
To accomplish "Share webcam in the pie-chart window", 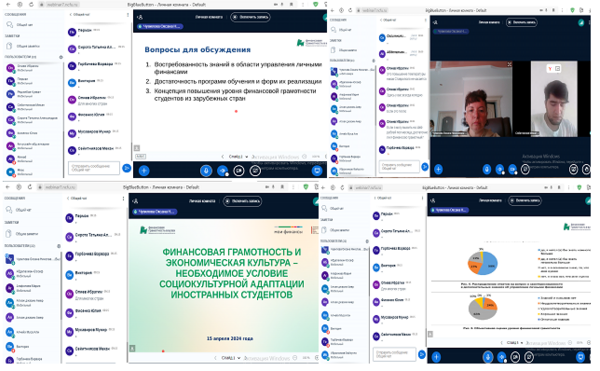I will (x=515, y=357).
